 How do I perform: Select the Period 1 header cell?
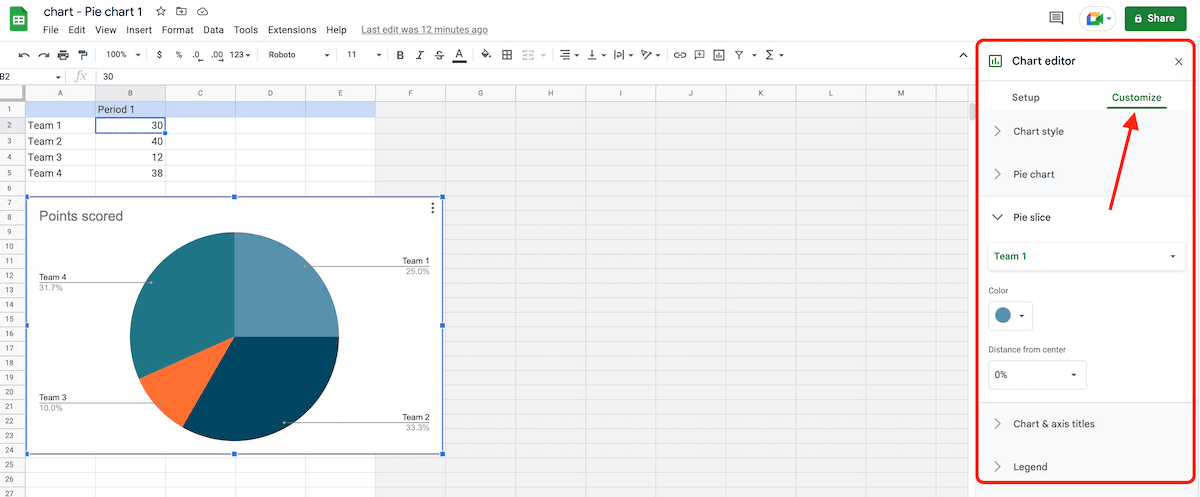point(130,109)
